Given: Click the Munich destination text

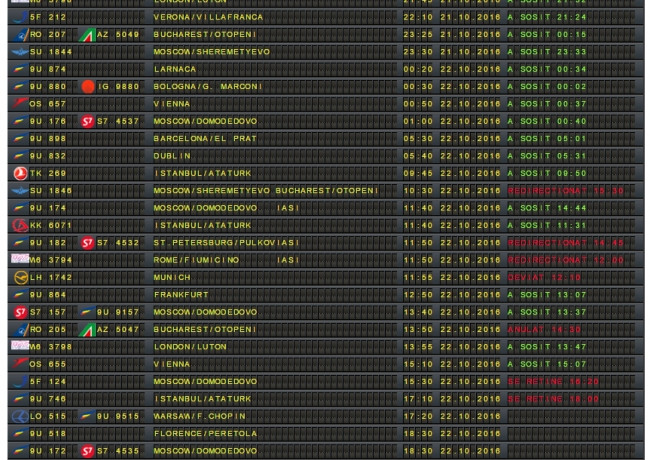Looking at the screenshot, I should point(171,276).
